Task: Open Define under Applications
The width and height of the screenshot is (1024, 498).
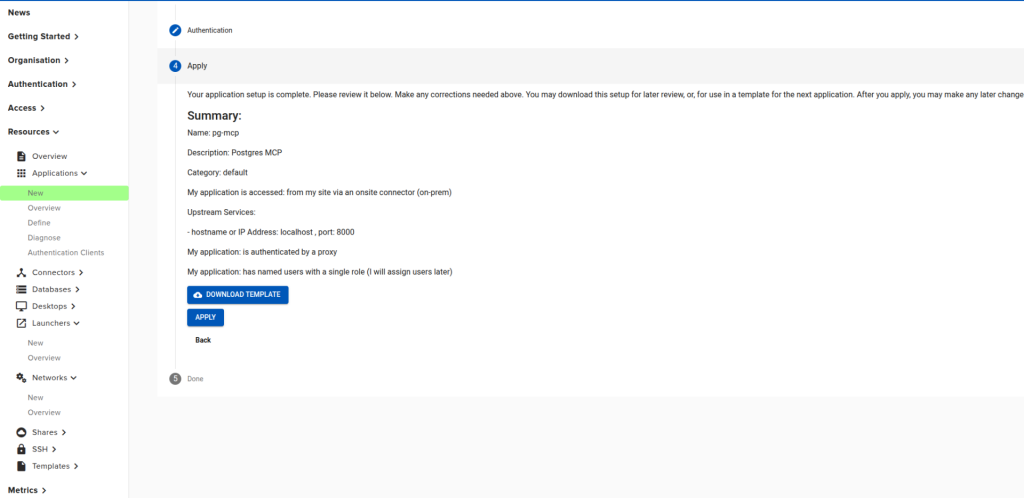Action: click(39, 223)
